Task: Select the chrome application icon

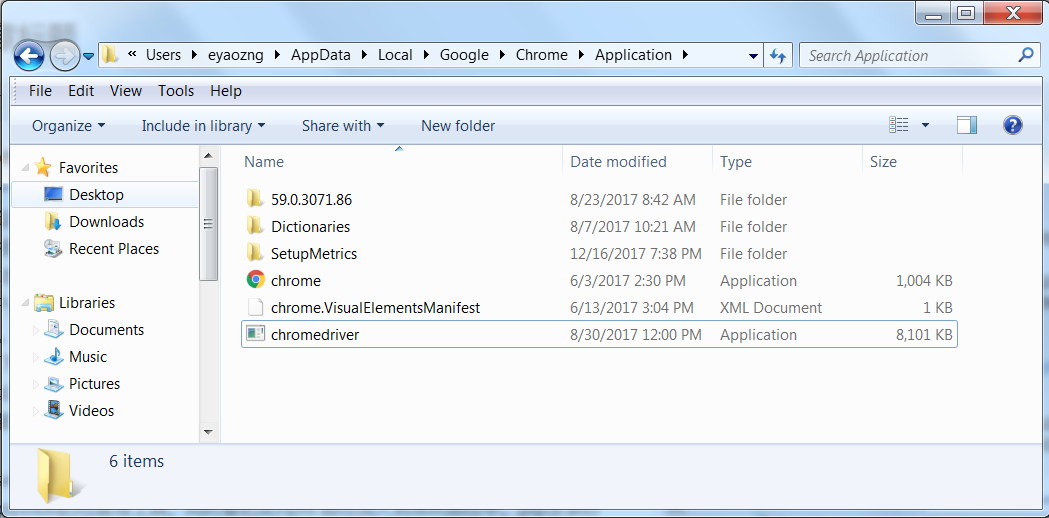Action: pyautogui.click(x=255, y=280)
